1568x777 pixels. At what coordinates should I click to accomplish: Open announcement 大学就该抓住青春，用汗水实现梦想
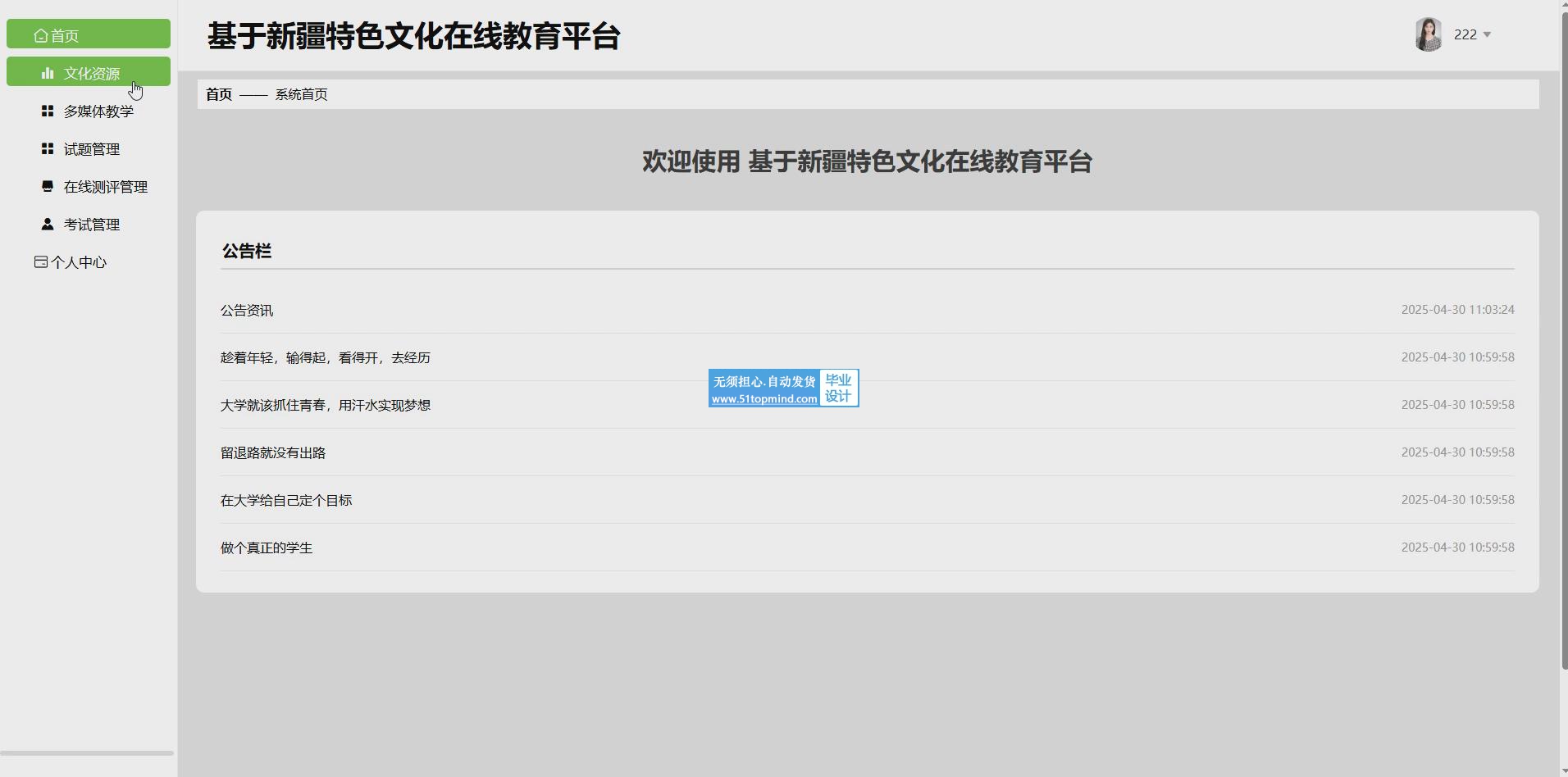326,406
